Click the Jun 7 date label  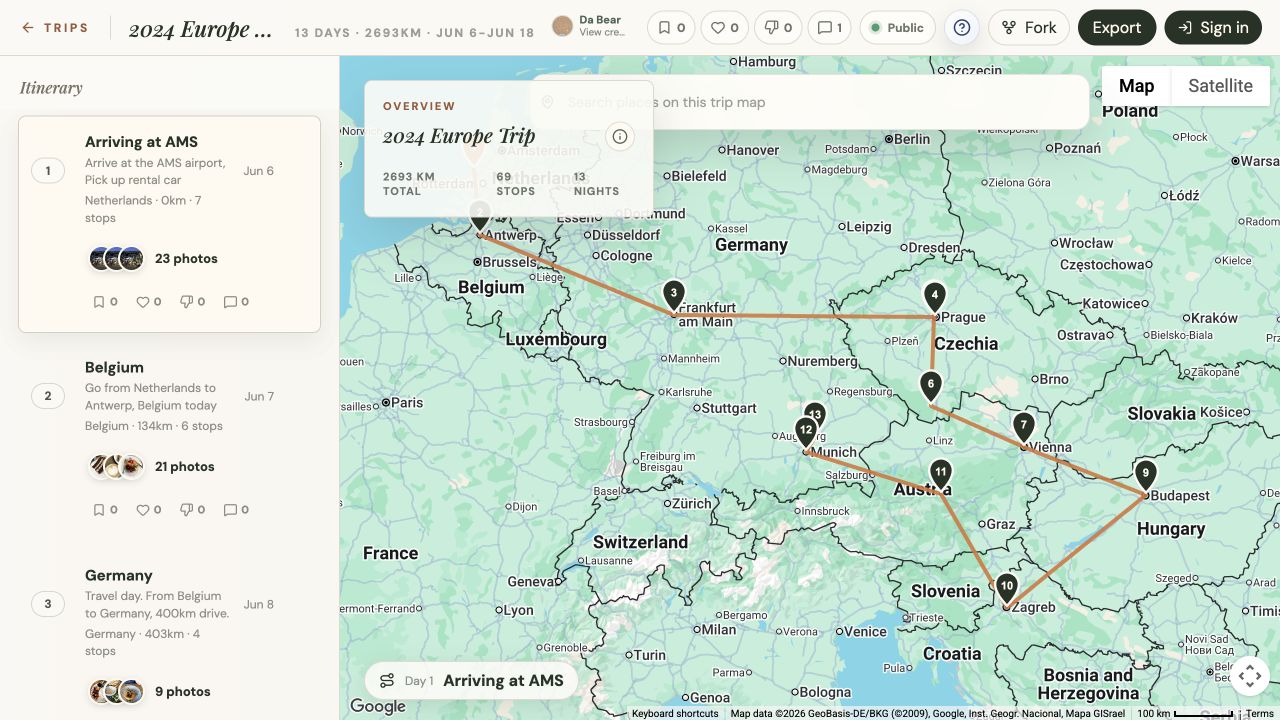pos(259,397)
